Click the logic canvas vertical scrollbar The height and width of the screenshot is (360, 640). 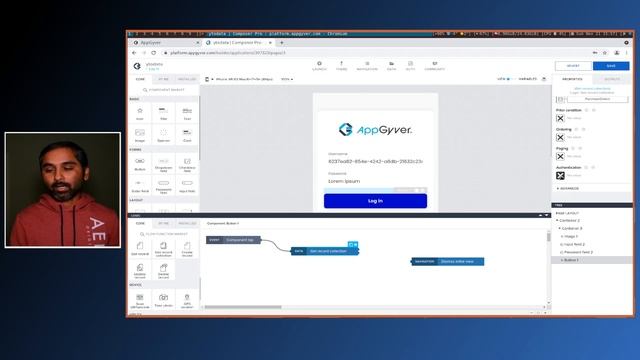(x=549, y=237)
